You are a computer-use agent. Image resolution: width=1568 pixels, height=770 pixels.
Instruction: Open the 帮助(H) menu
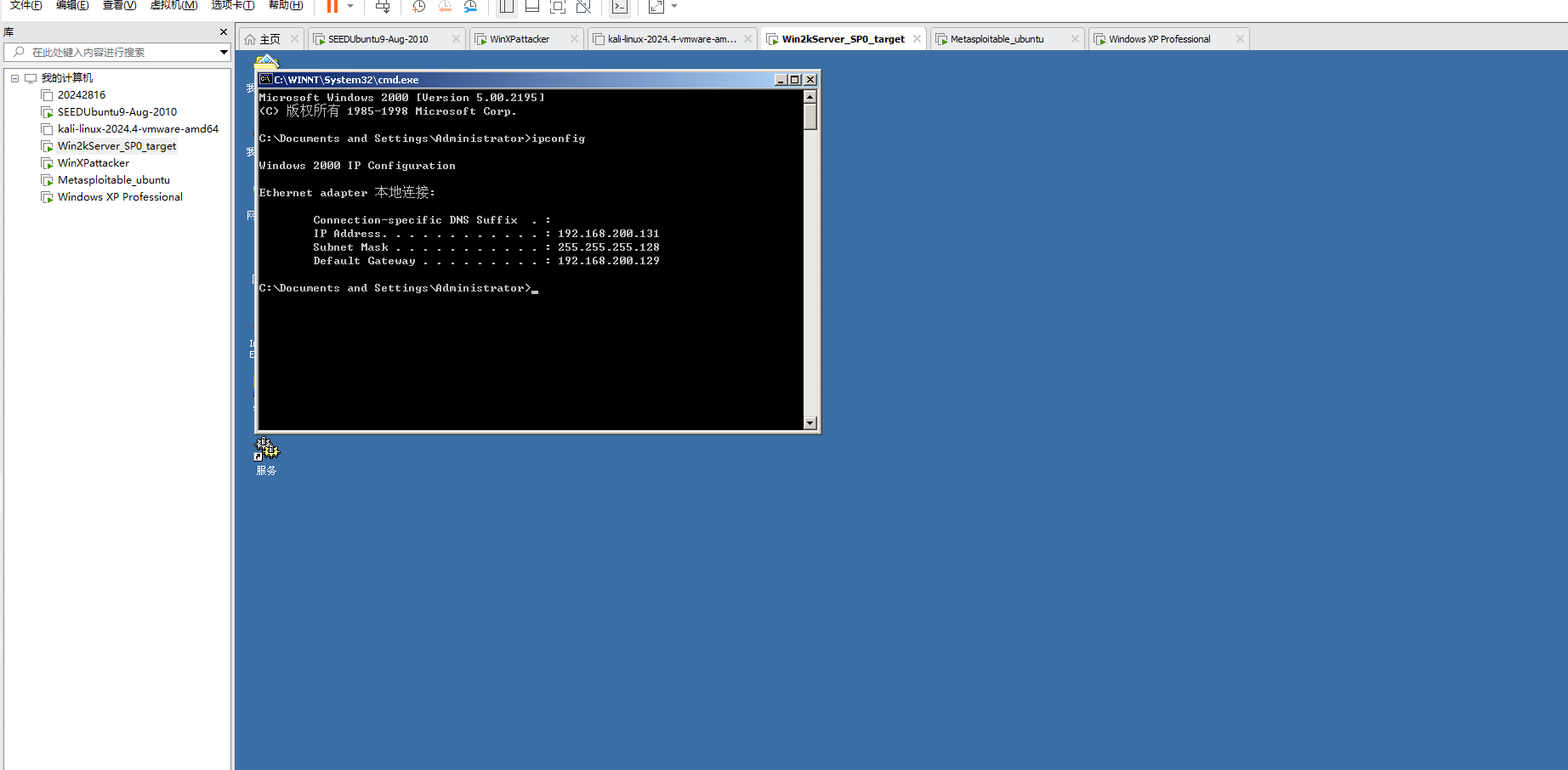pyautogui.click(x=286, y=5)
